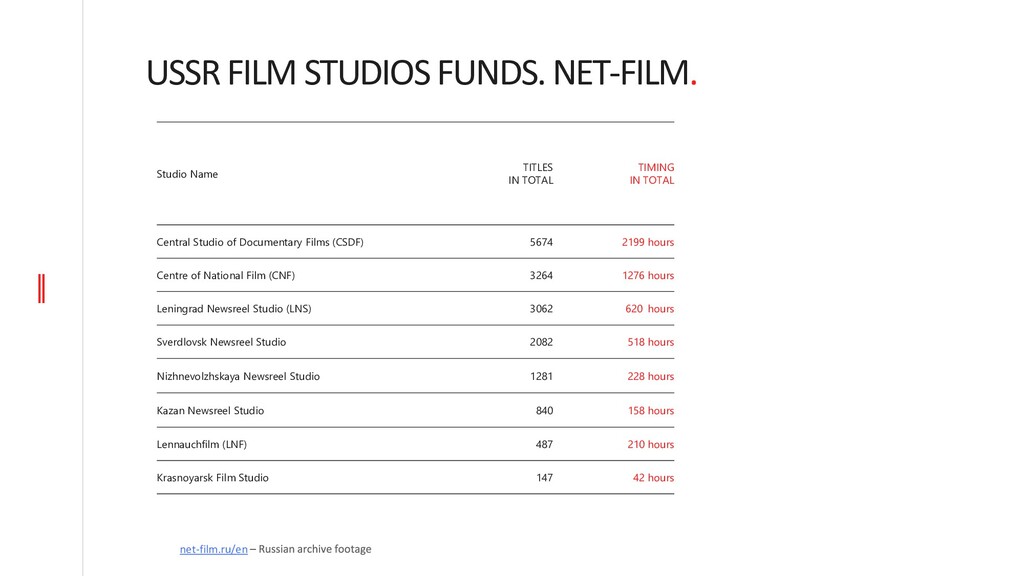Select the slide title USSR FILM STUDIOS FUNDS
The height and width of the screenshot is (576, 1024).
pyautogui.click(x=345, y=72)
